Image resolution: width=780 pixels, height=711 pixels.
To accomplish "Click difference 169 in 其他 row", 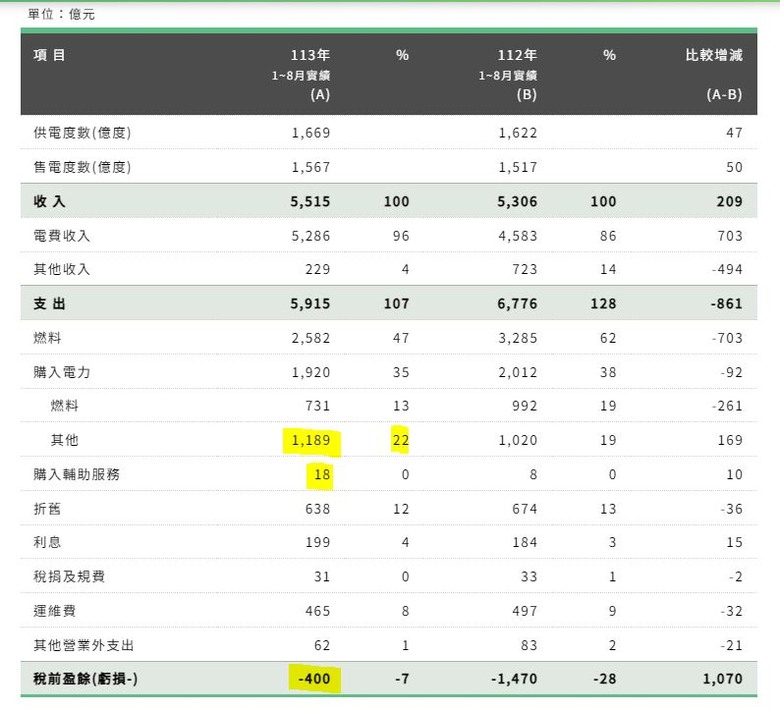I will tap(730, 440).
